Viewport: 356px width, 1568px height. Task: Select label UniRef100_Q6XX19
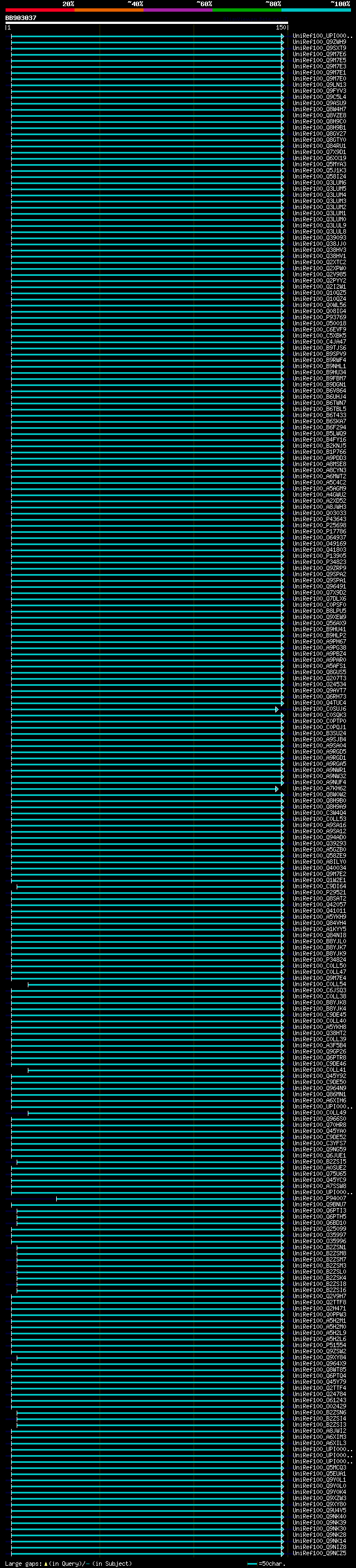[319, 159]
